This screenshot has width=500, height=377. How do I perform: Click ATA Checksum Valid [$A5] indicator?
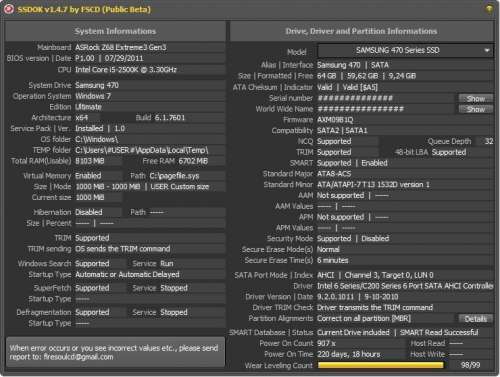click(360, 87)
